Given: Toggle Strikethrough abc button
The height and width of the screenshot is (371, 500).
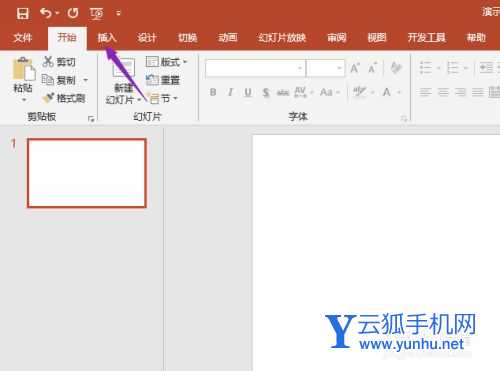Looking at the screenshot, I should (283, 92).
